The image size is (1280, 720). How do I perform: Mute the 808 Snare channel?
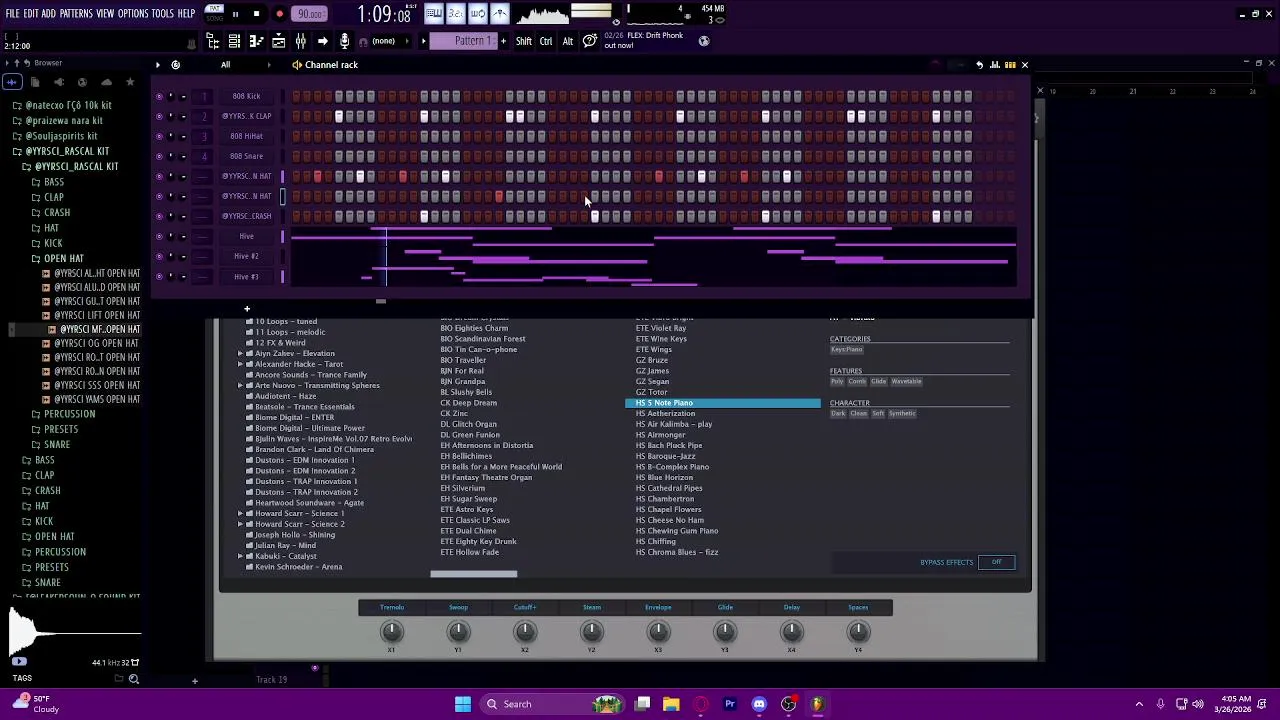coord(159,156)
